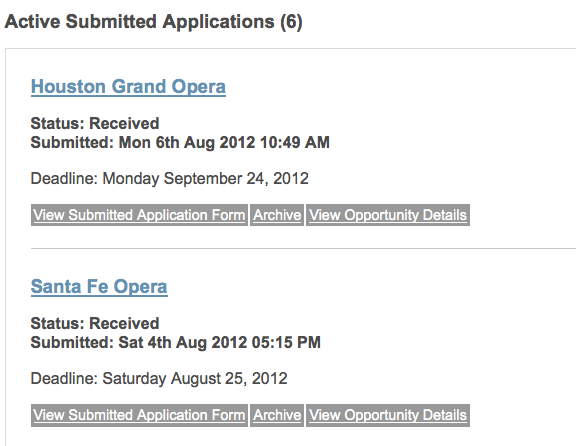Click the Mon 6th Aug 2012 submitted line
This screenshot has width=576, height=446.
click(x=180, y=143)
